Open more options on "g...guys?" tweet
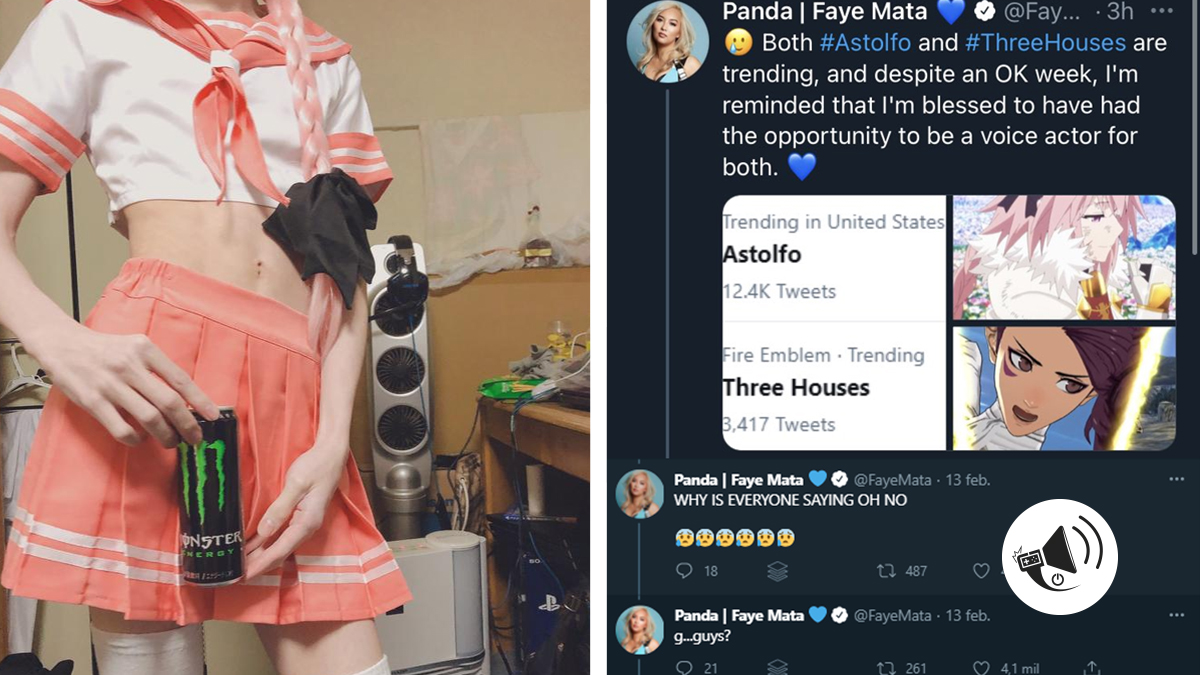The width and height of the screenshot is (1200, 675). 1176,615
